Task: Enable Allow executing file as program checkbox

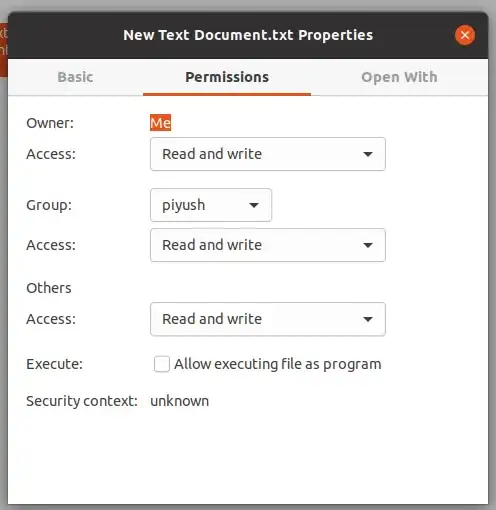Action: [x=162, y=364]
